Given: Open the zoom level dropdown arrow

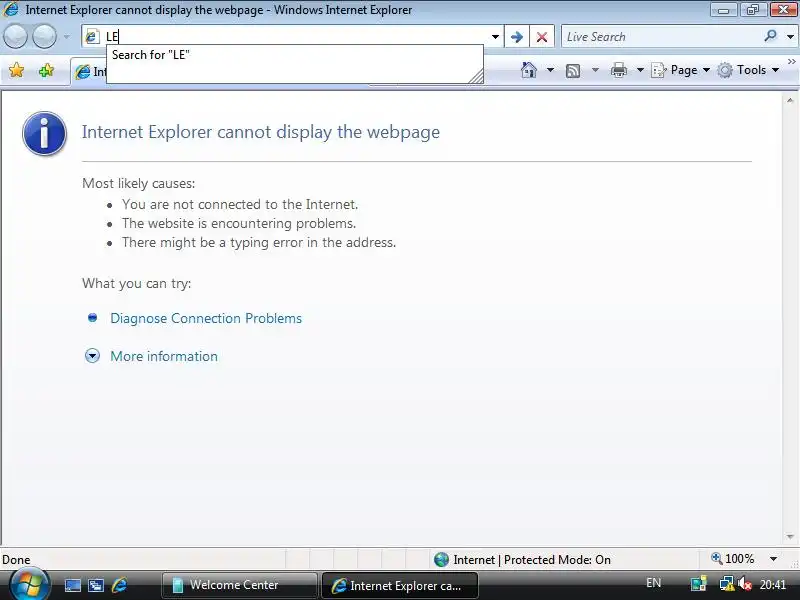Looking at the screenshot, I should click(x=773, y=559).
